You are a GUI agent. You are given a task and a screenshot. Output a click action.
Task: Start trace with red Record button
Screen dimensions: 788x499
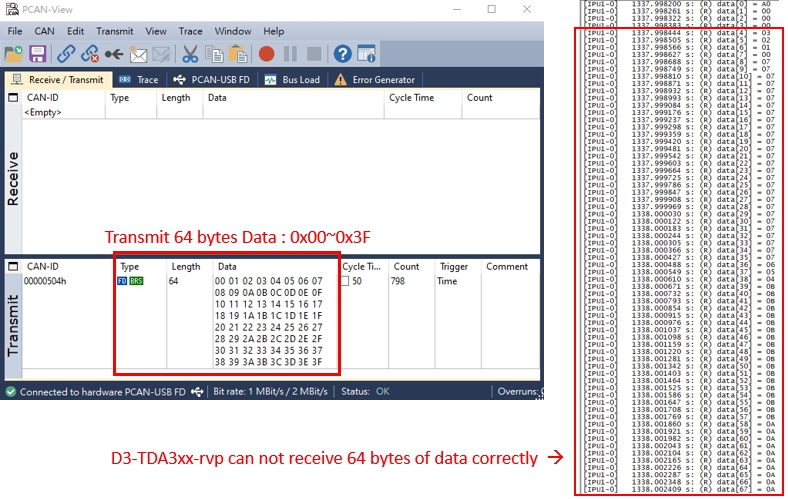click(266, 54)
